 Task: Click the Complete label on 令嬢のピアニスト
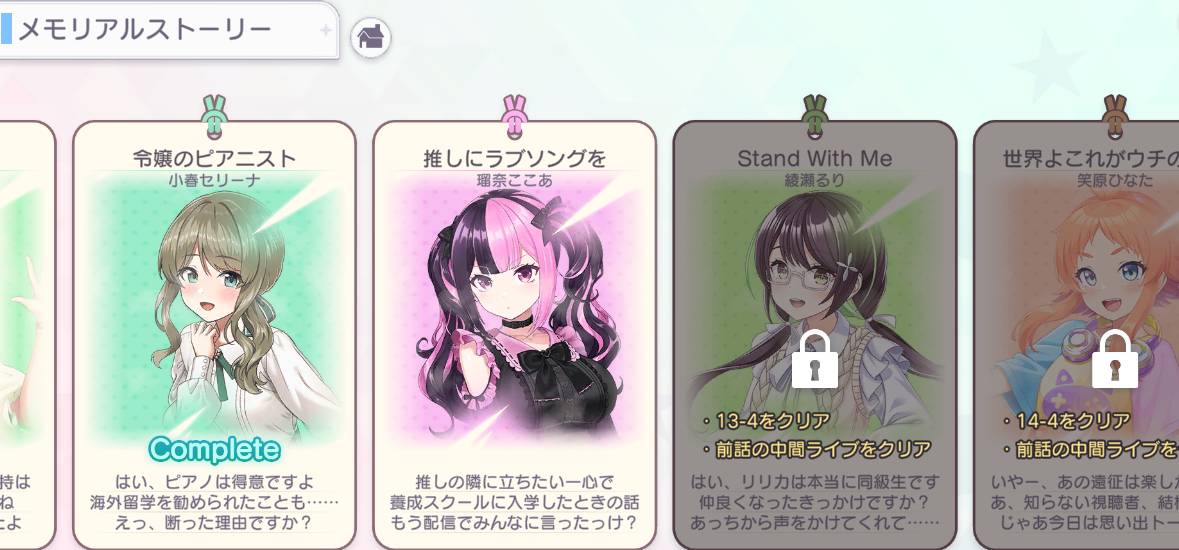(214, 449)
